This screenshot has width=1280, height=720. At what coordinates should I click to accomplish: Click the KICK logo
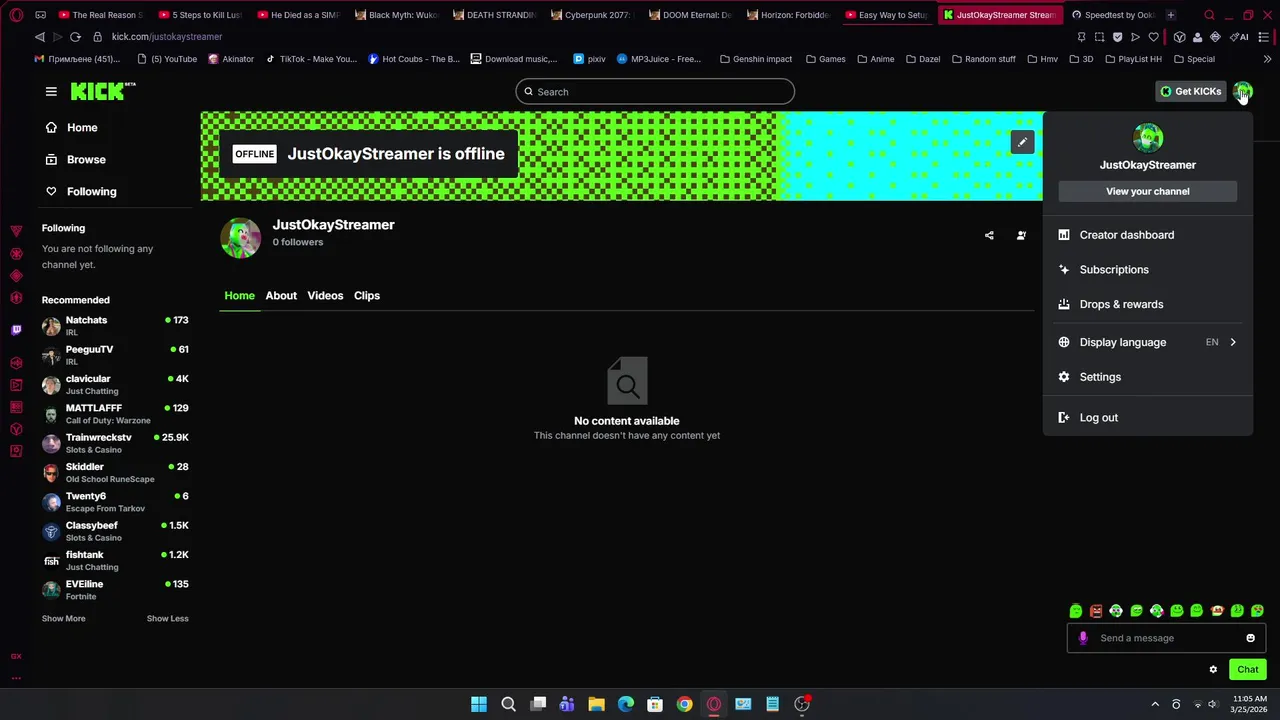pyautogui.click(x=103, y=91)
